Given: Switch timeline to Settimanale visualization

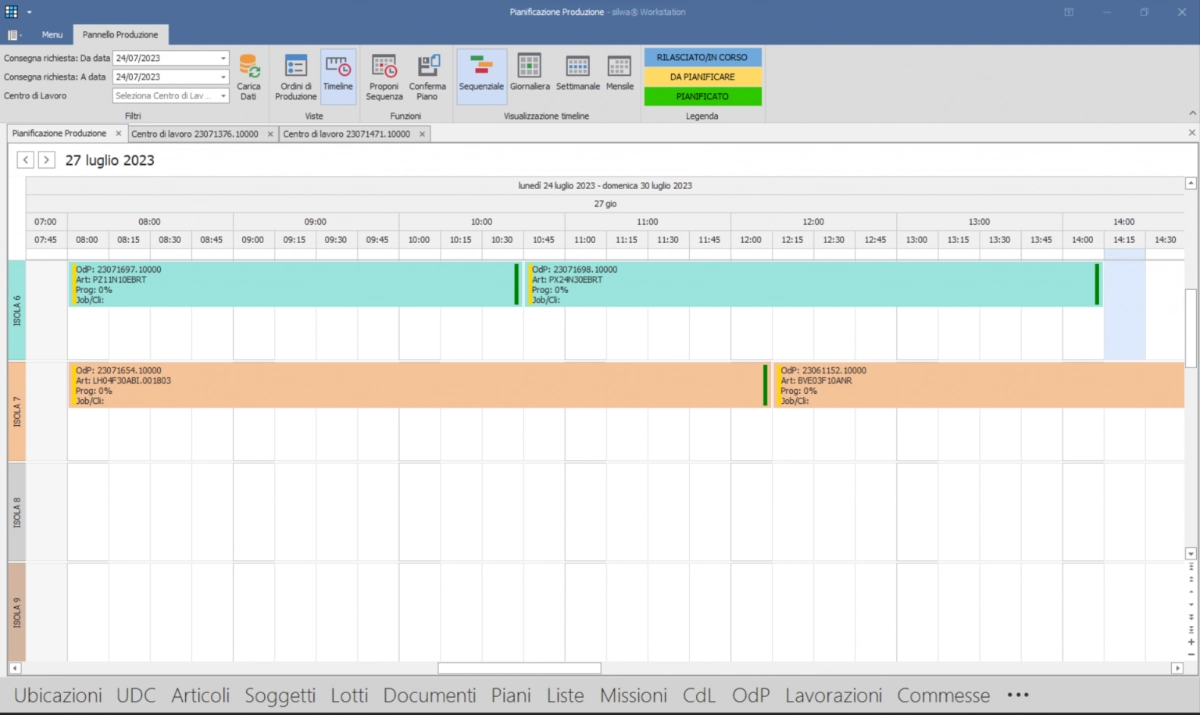Looking at the screenshot, I should pyautogui.click(x=576, y=75).
